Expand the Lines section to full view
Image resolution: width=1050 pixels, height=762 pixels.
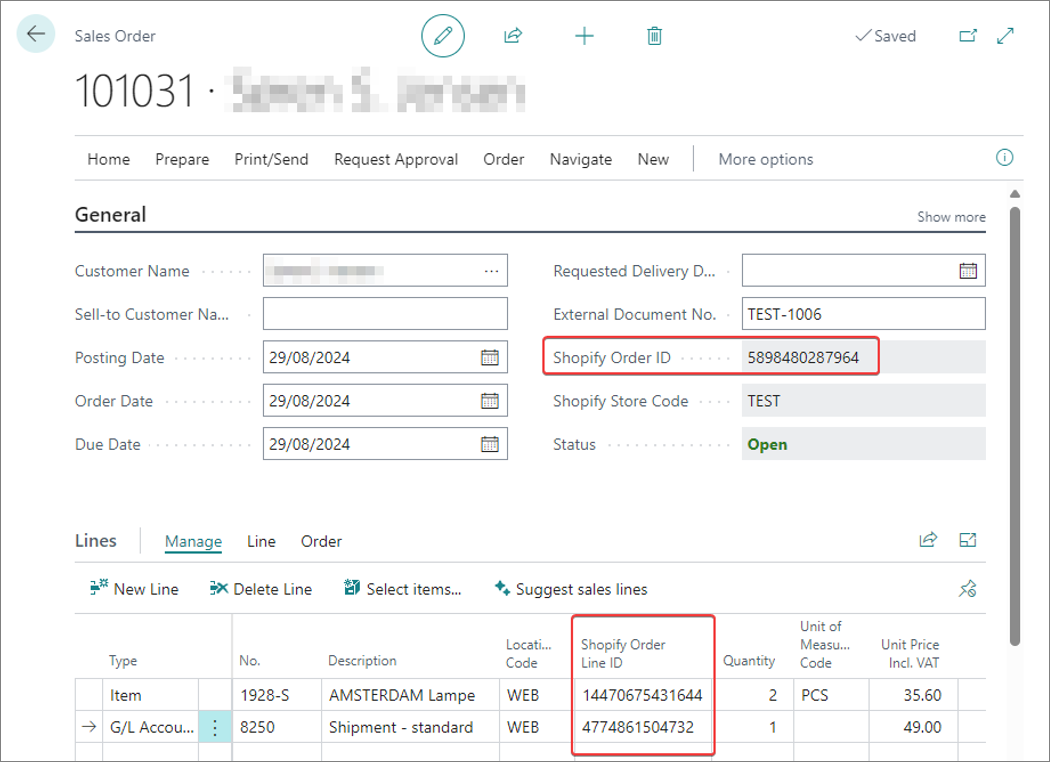tap(968, 540)
